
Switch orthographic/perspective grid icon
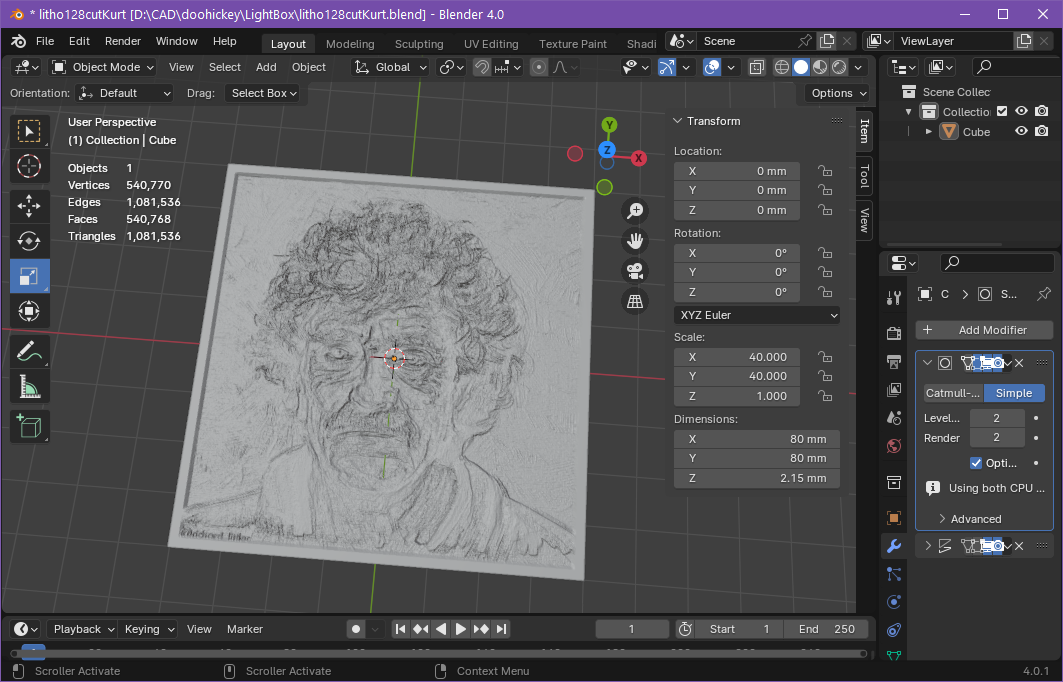pyautogui.click(x=635, y=302)
